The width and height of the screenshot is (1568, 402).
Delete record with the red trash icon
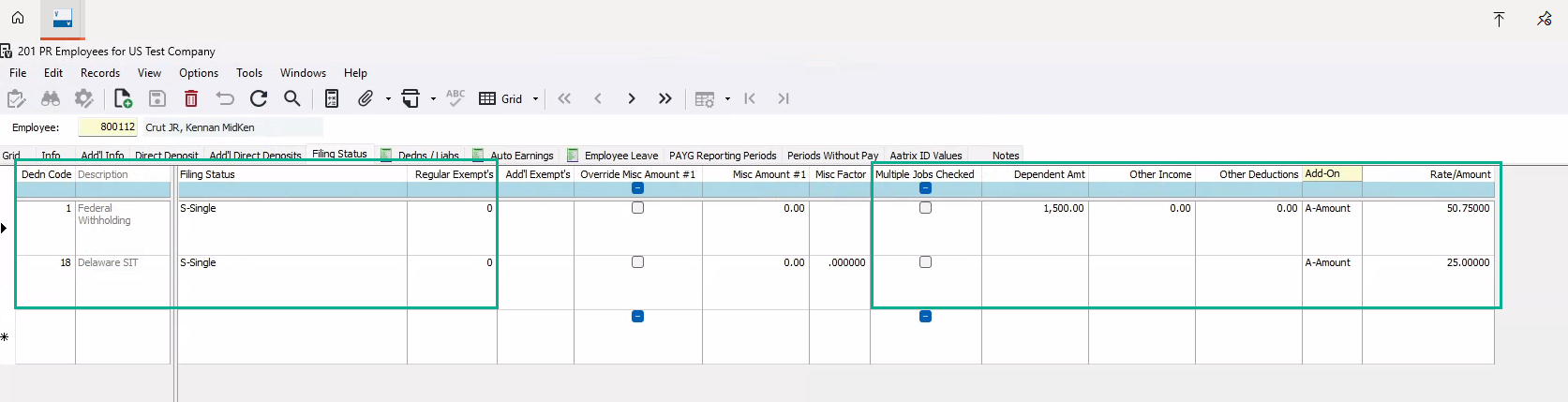pos(191,98)
